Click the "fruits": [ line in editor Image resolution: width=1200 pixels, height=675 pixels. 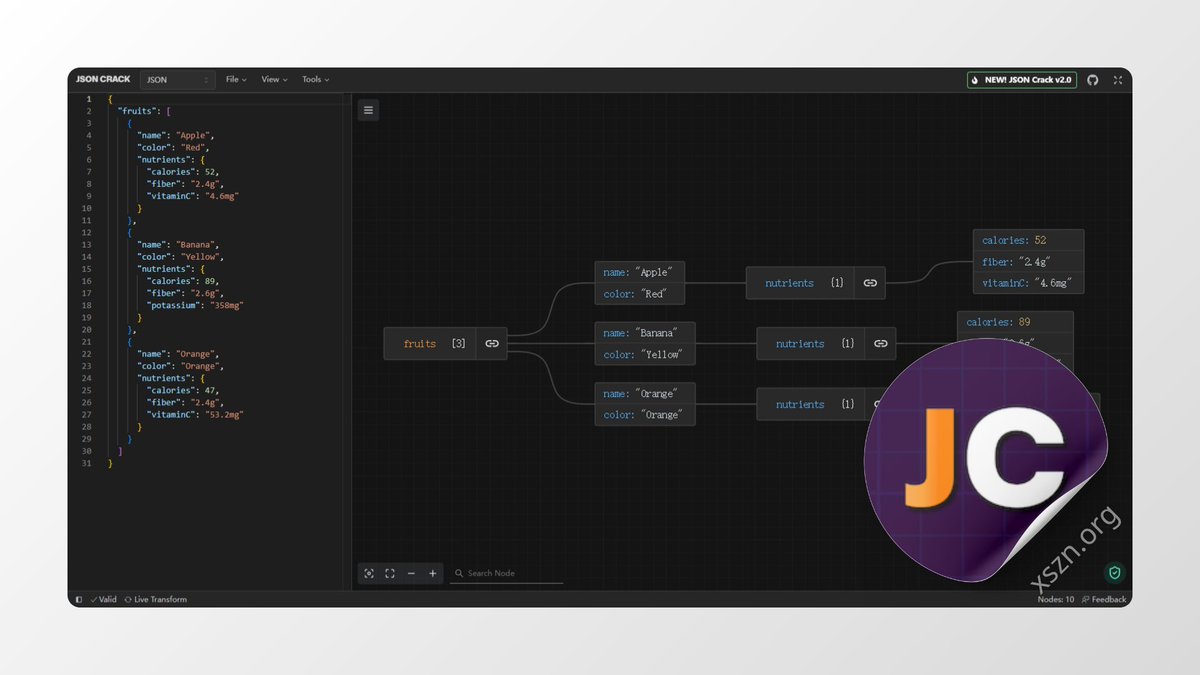click(x=145, y=112)
